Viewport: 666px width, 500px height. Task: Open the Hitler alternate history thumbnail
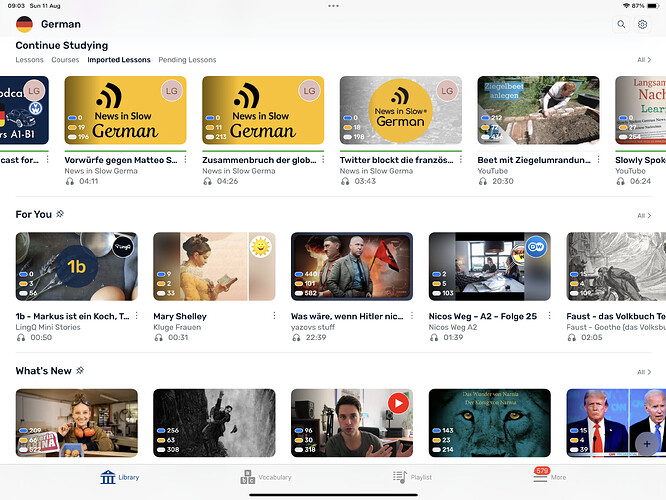352,266
